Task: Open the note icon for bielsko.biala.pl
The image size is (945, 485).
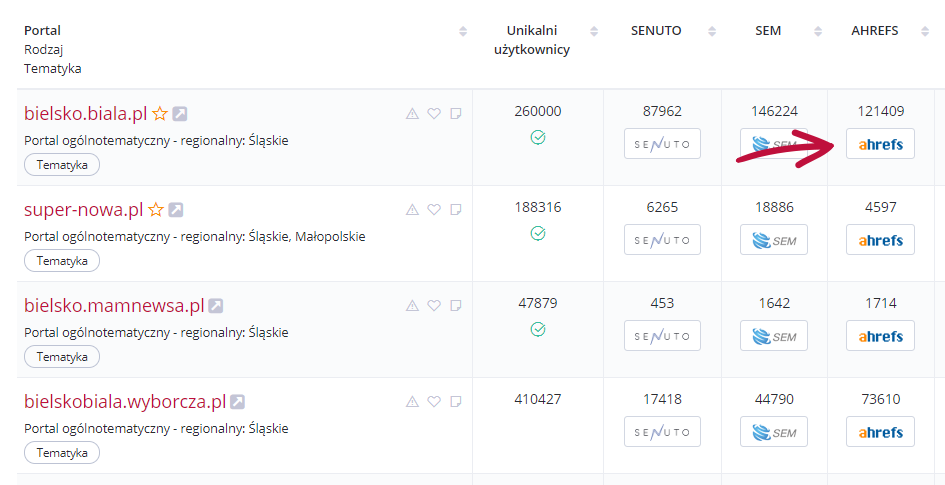Action: tap(456, 113)
